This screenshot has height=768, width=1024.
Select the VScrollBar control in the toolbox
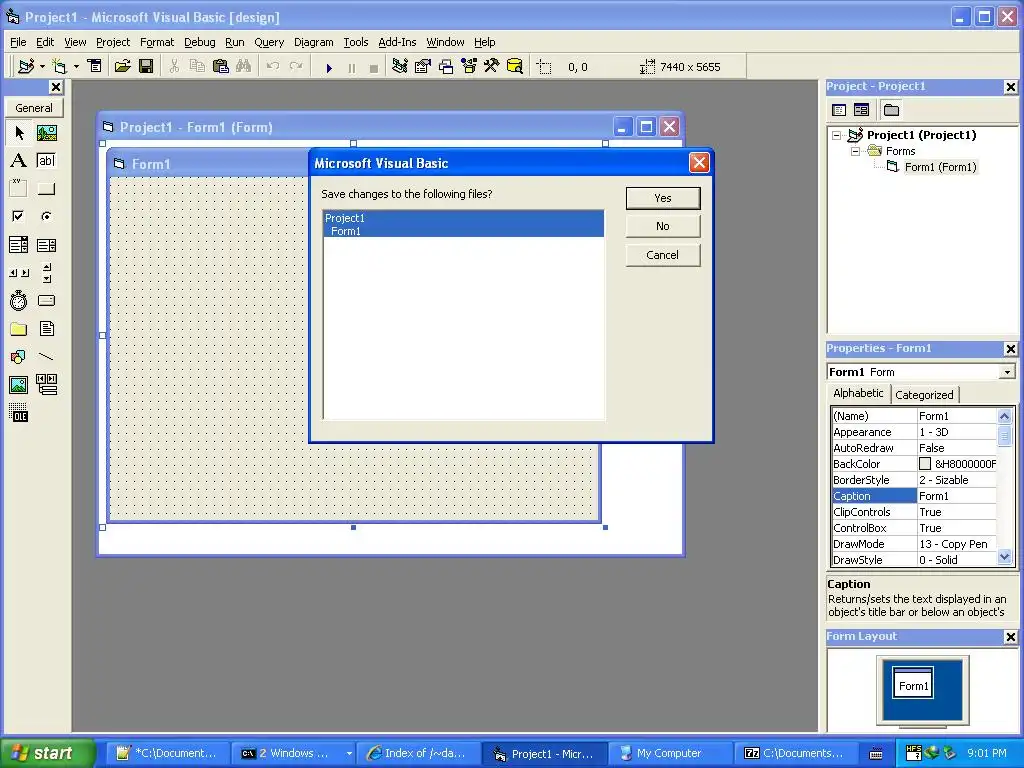[46, 273]
